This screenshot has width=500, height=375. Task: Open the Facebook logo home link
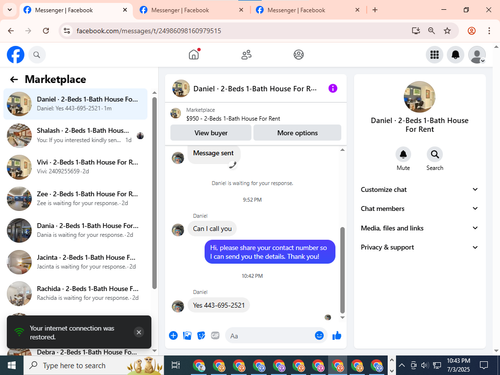click(15, 55)
